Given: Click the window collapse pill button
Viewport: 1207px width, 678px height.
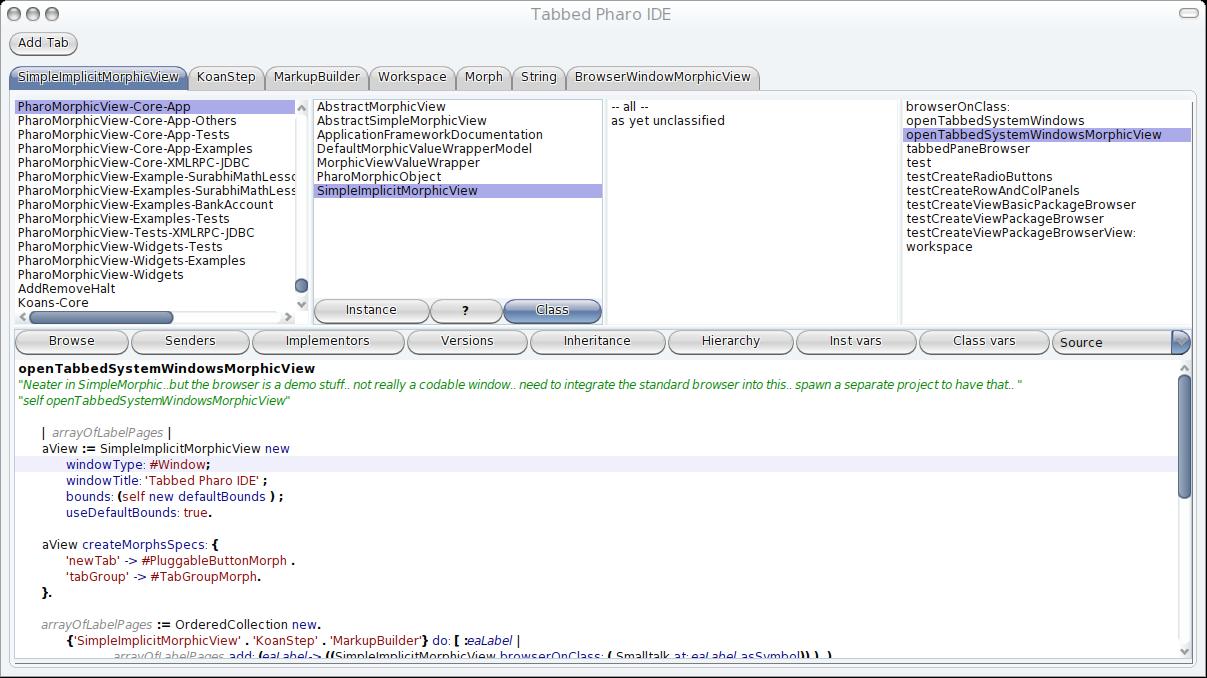Looking at the screenshot, I should tap(1188, 14).
